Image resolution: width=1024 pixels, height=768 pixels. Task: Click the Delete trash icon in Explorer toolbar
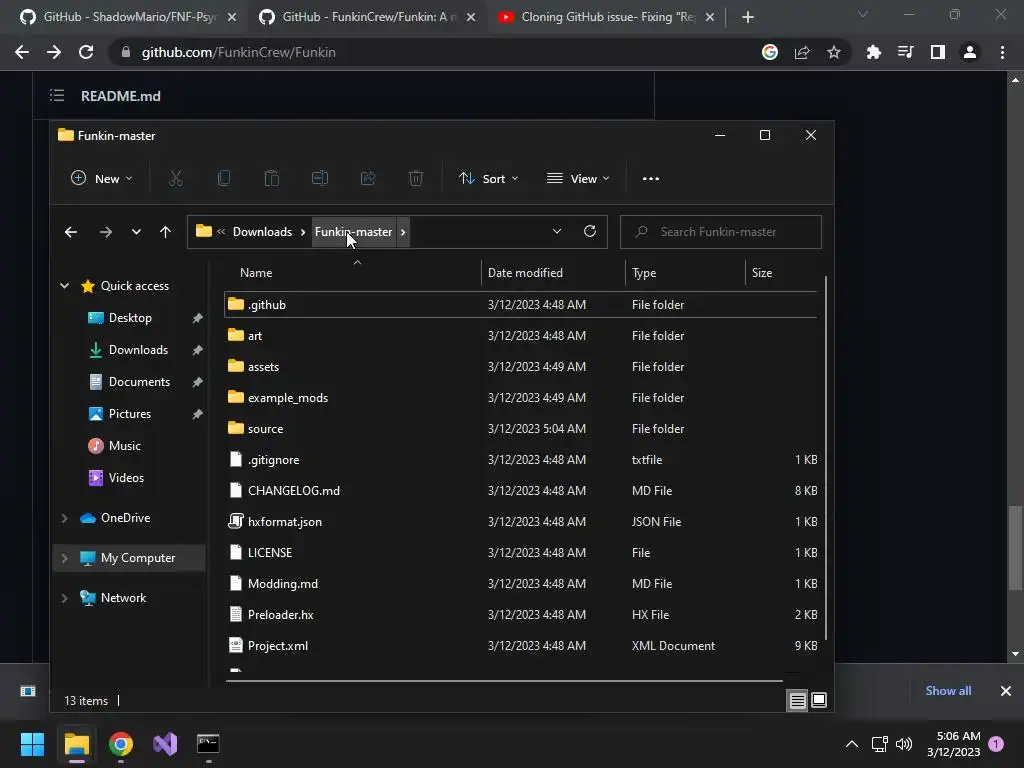tap(416, 178)
